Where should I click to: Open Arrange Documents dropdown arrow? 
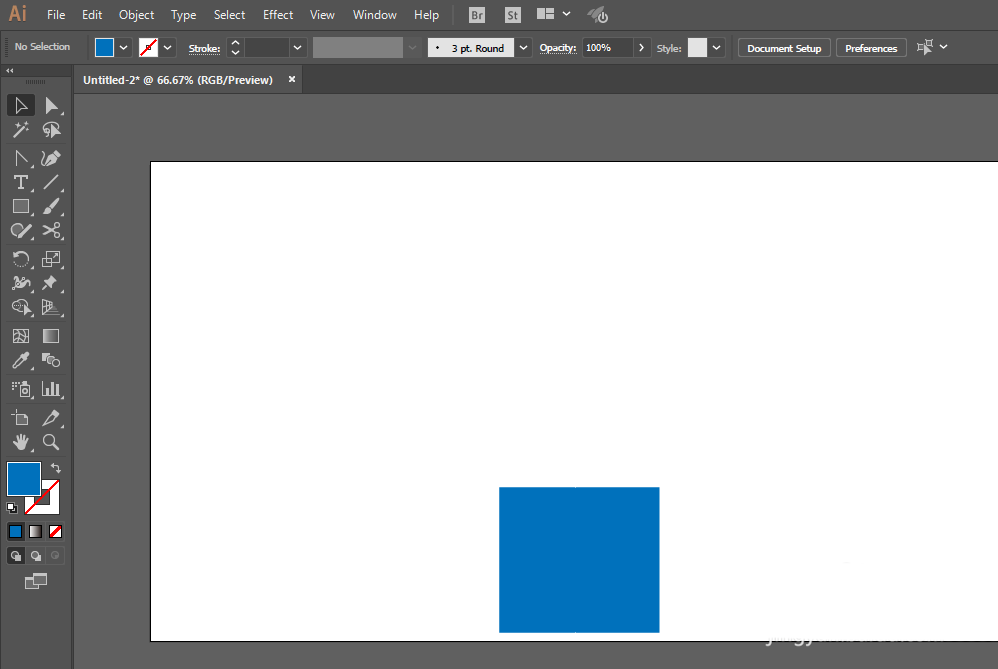coord(566,14)
